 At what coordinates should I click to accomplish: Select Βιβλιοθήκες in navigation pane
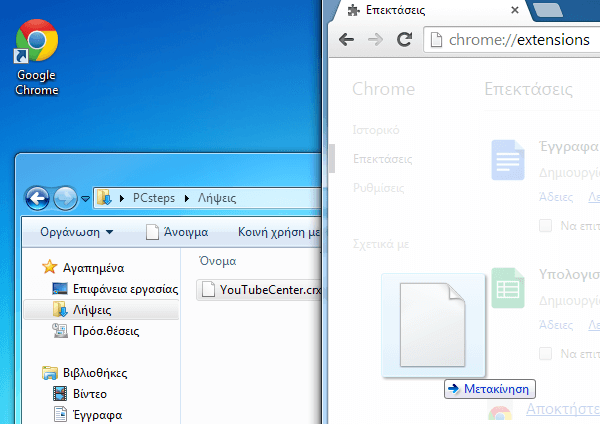pyautogui.click(x=95, y=373)
